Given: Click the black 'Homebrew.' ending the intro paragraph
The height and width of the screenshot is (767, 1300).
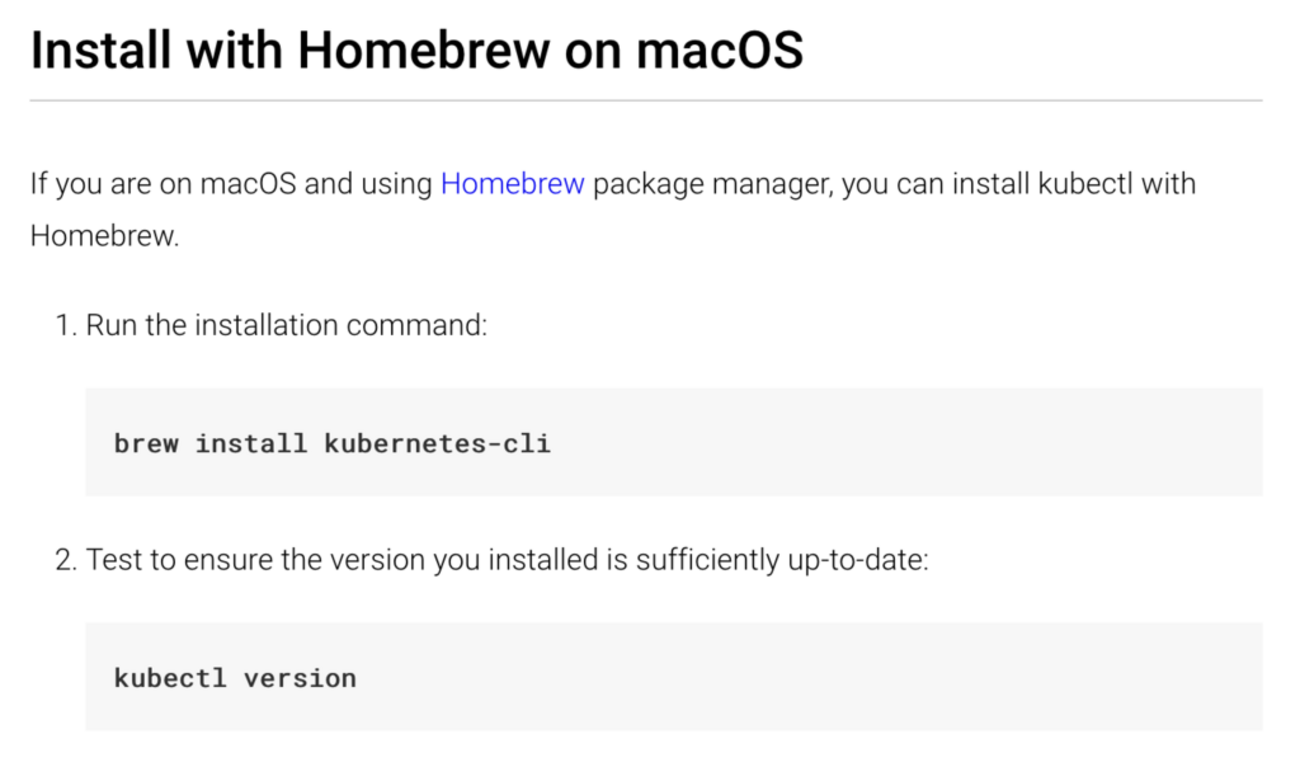Looking at the screenshot, I should (x=105, y=236).
